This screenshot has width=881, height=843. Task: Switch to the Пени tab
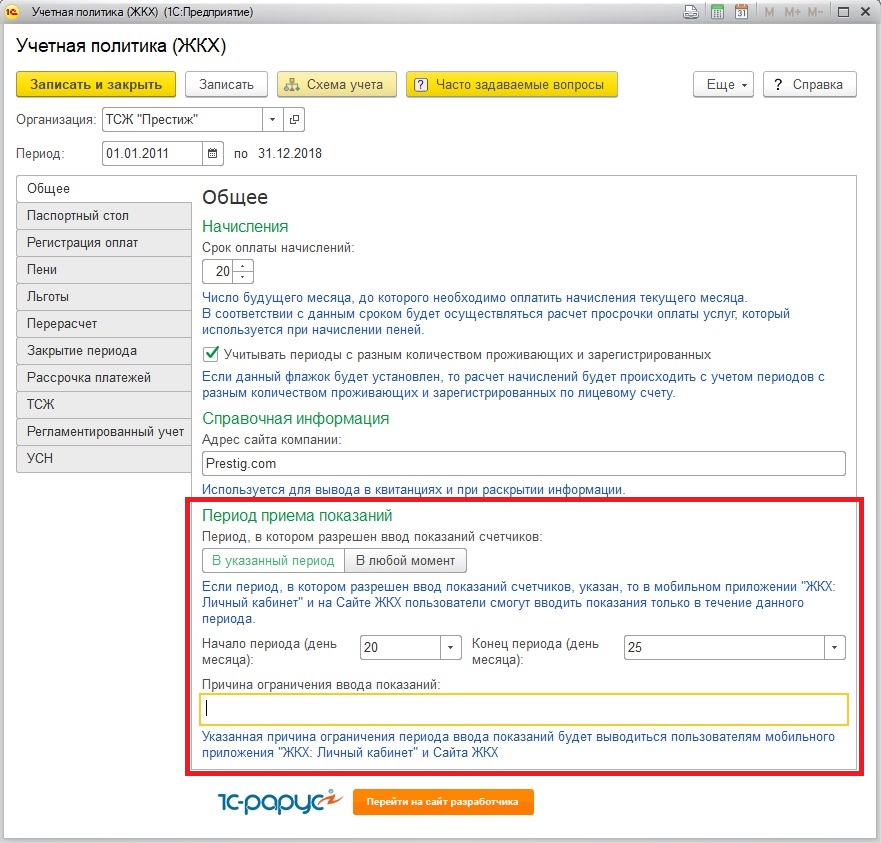104,270
